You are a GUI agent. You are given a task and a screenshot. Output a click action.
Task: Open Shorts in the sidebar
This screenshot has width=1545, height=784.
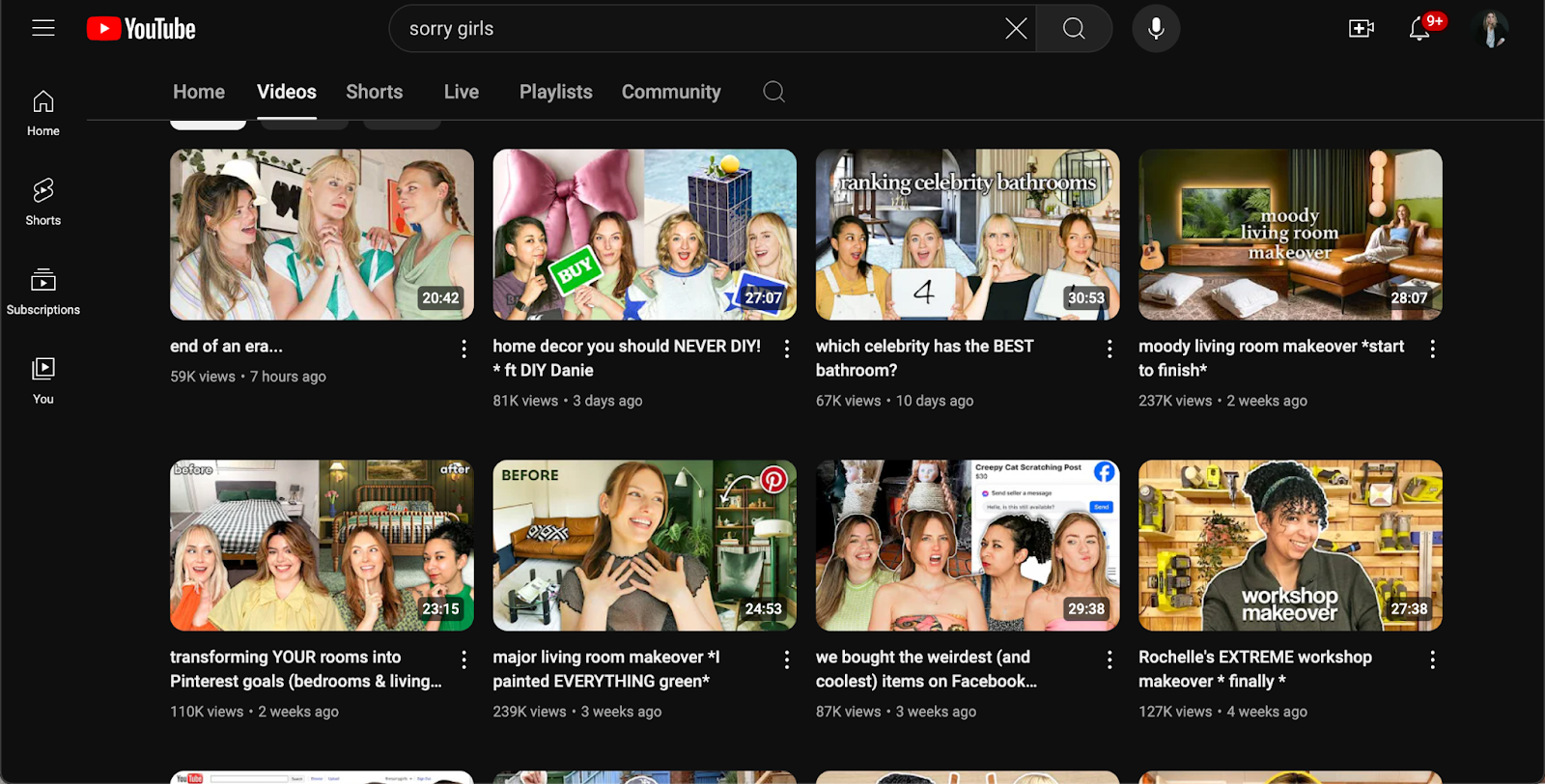point(43,203)
